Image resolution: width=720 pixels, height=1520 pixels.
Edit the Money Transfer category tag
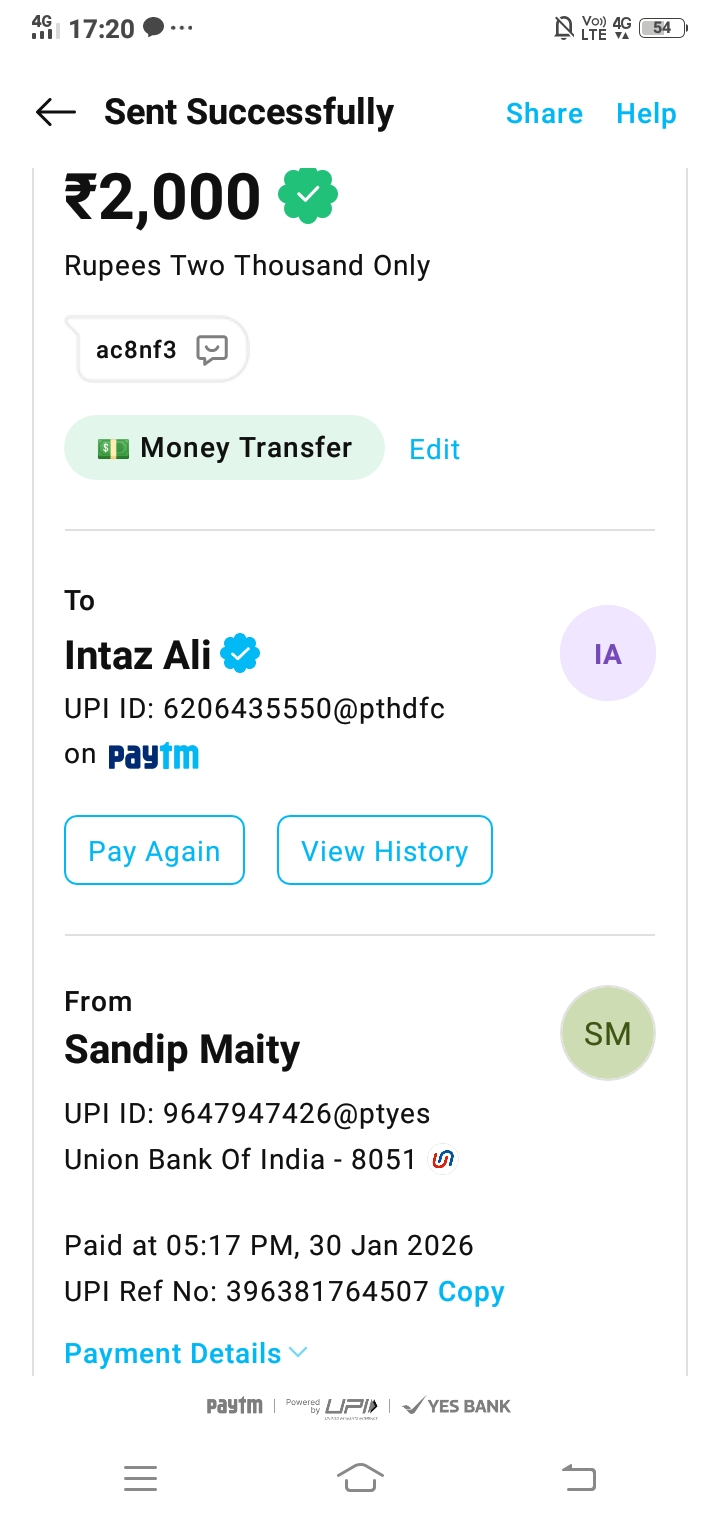click(x=435, y=449)
